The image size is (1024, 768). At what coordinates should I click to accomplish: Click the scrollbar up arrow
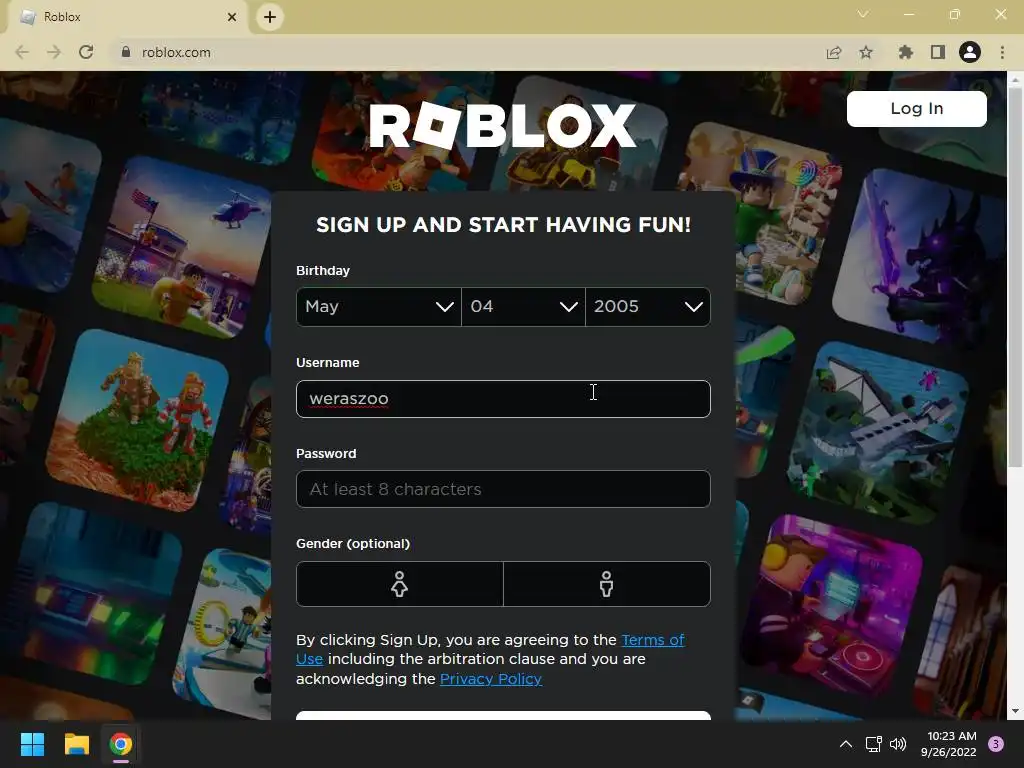coord(1015,80)
